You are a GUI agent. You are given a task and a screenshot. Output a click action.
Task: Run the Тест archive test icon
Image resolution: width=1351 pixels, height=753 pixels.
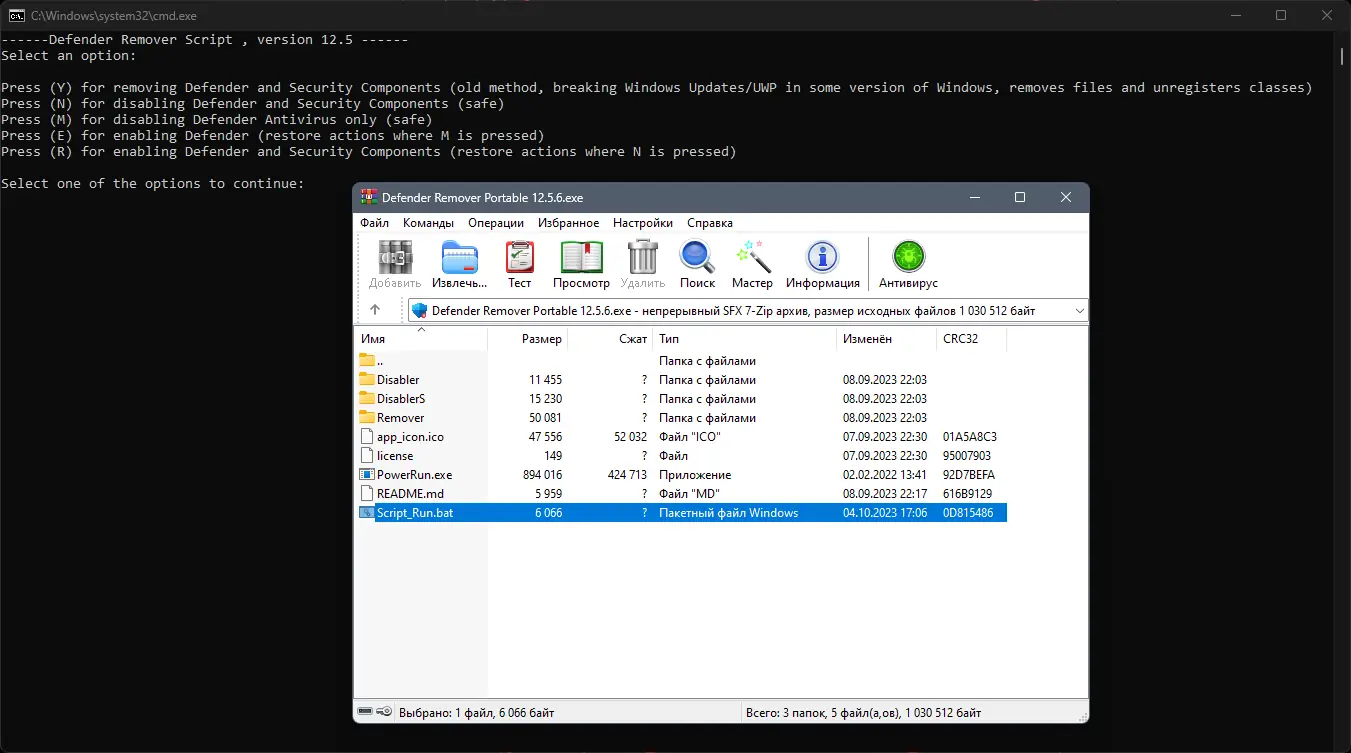point(519,265)
